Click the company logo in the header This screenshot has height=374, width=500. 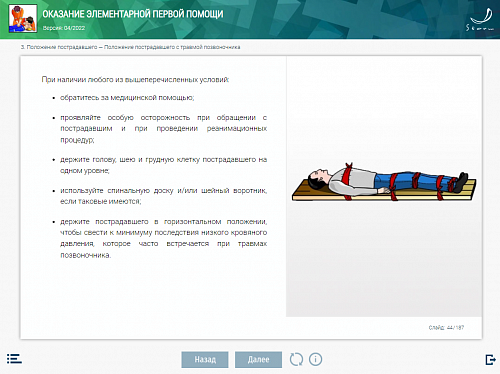[x=480, y=20]
